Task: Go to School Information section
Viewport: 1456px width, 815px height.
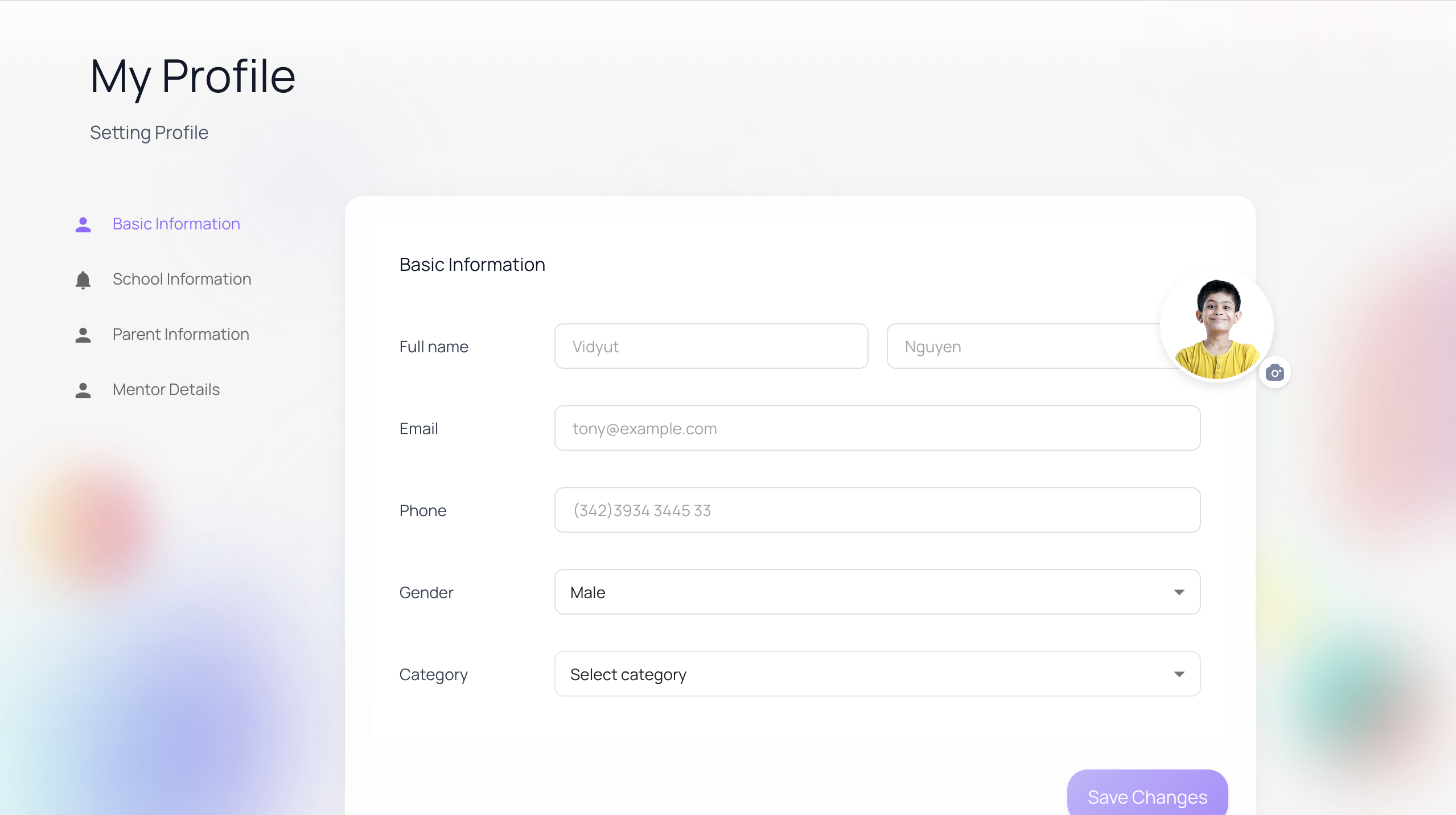Action: 182,279
